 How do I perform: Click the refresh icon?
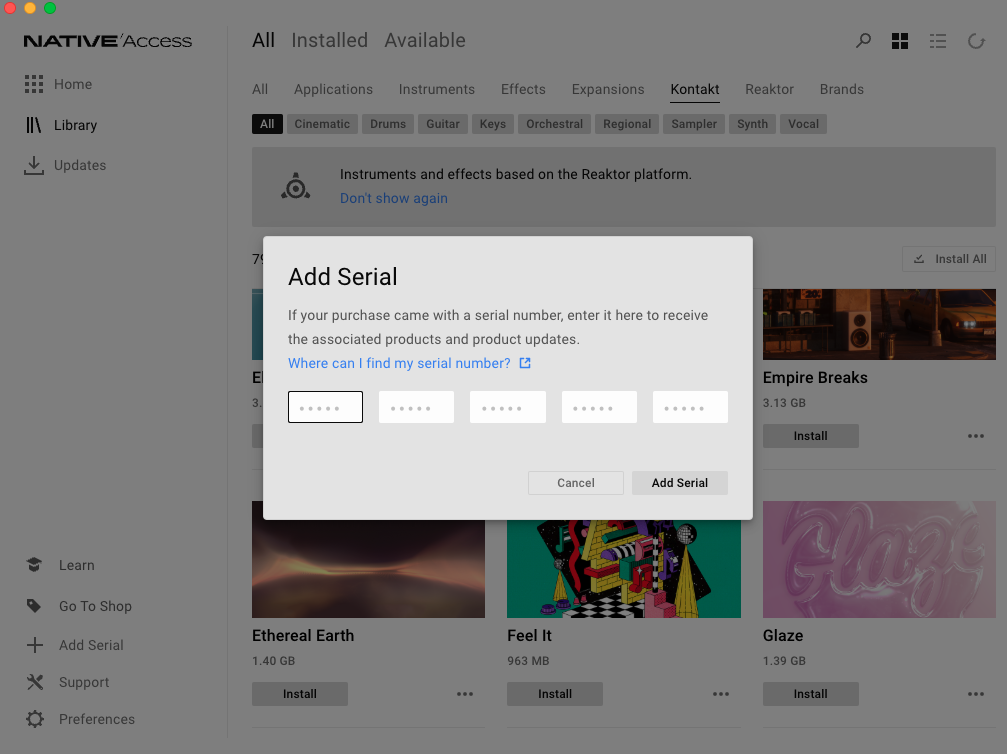point(976,41)
